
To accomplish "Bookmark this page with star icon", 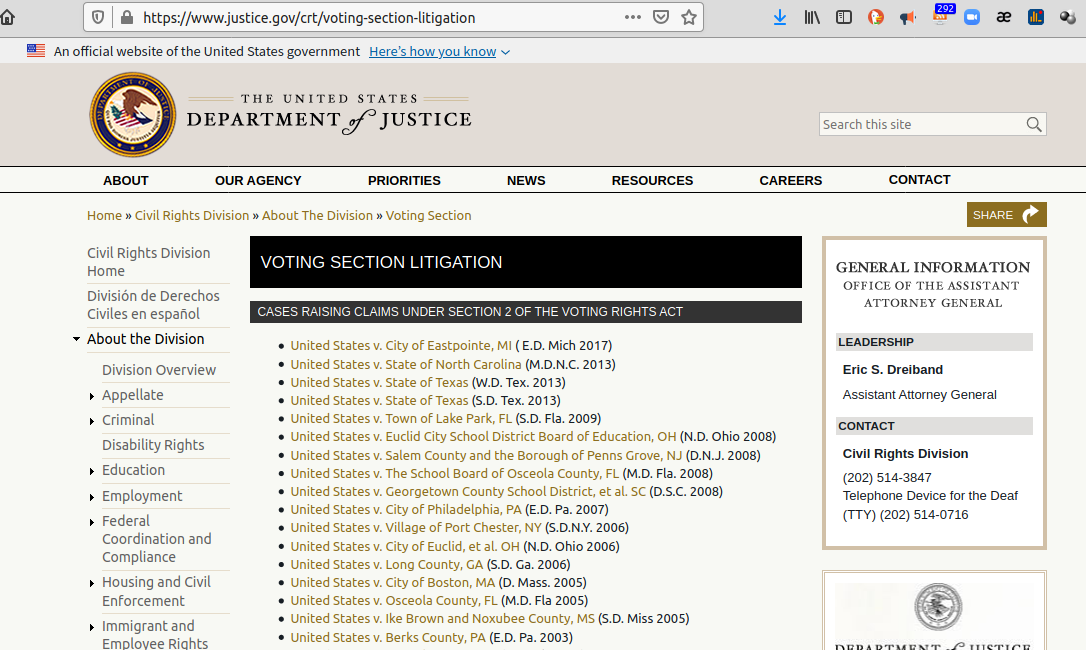I will pos(688,17).
